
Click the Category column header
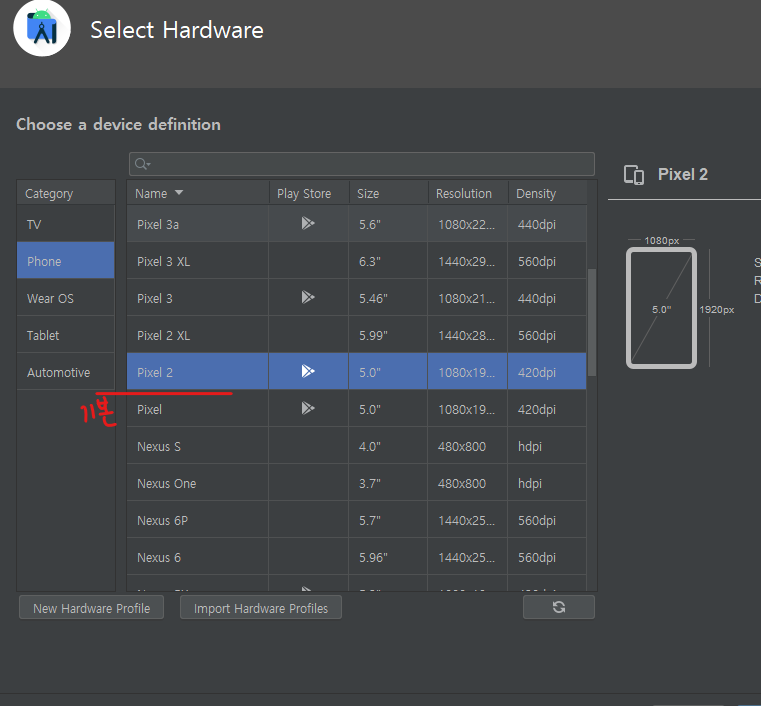tap(66, 193)
